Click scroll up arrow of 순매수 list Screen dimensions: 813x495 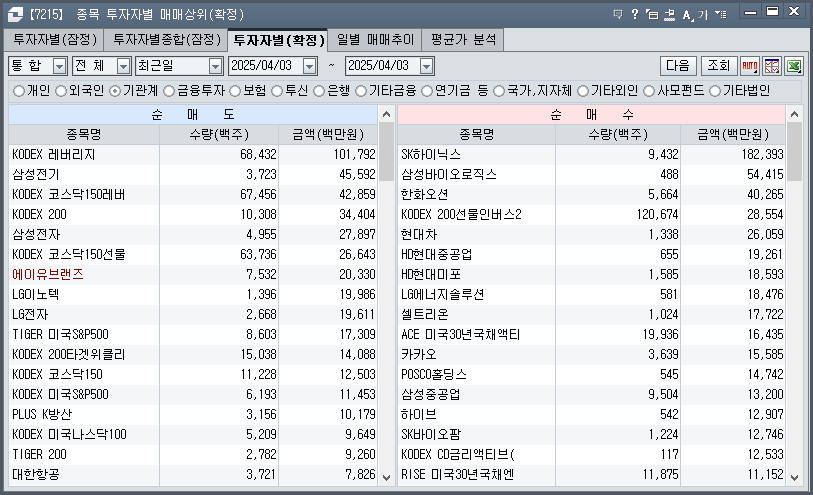click(794, 114)
